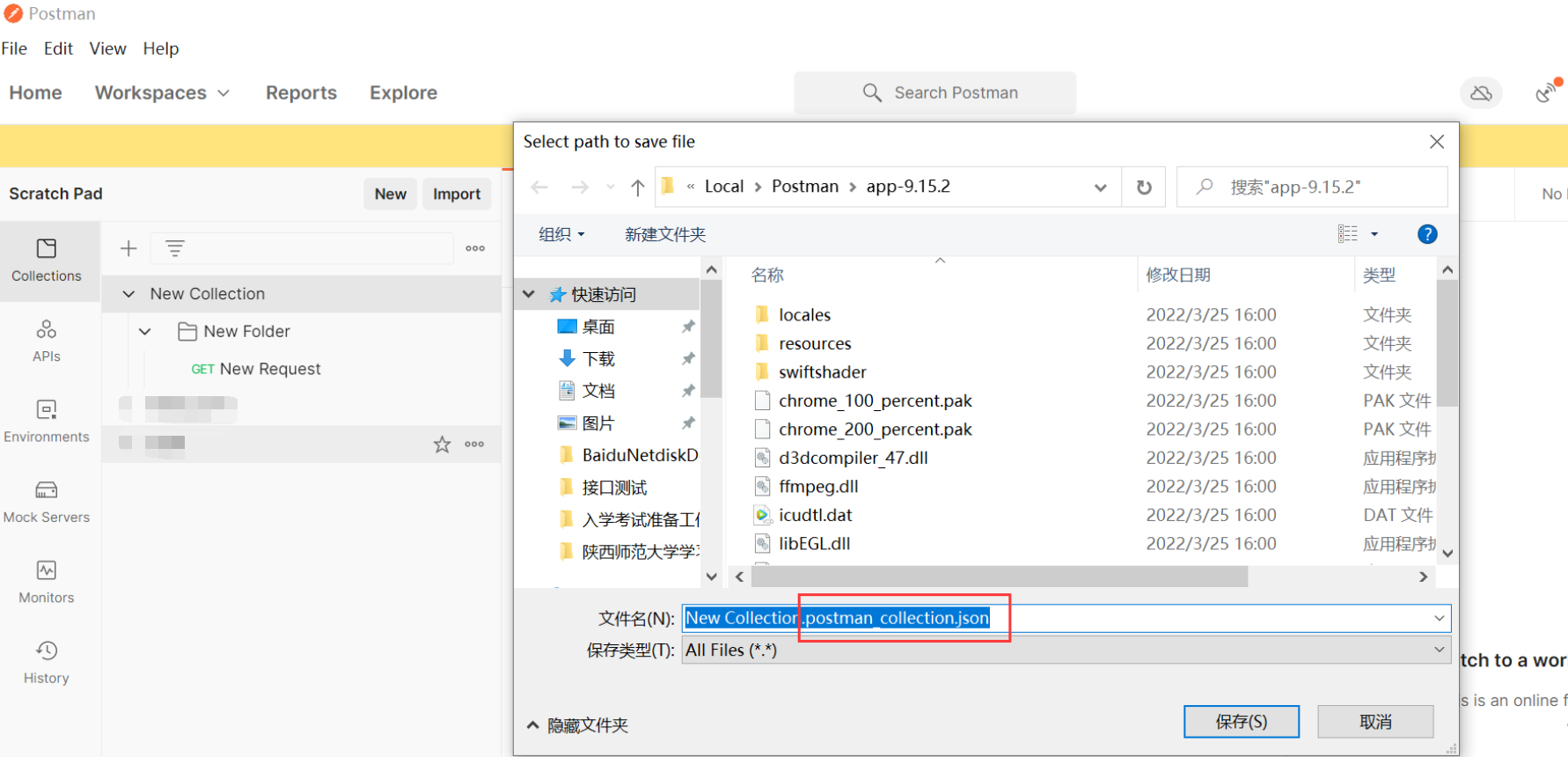Open recent locations dropdown beside forward arrow
1568x757 pixels.
[610, 187]
